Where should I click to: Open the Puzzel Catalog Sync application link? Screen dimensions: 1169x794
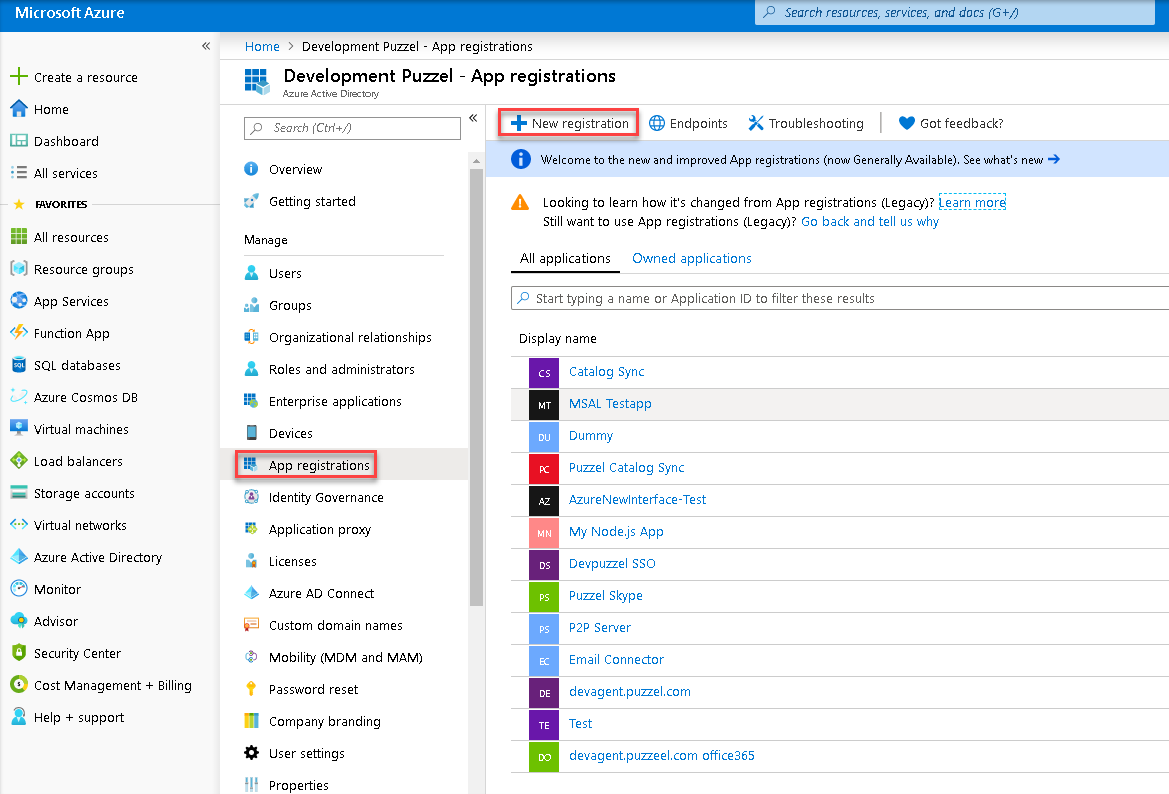coord(626,467)
